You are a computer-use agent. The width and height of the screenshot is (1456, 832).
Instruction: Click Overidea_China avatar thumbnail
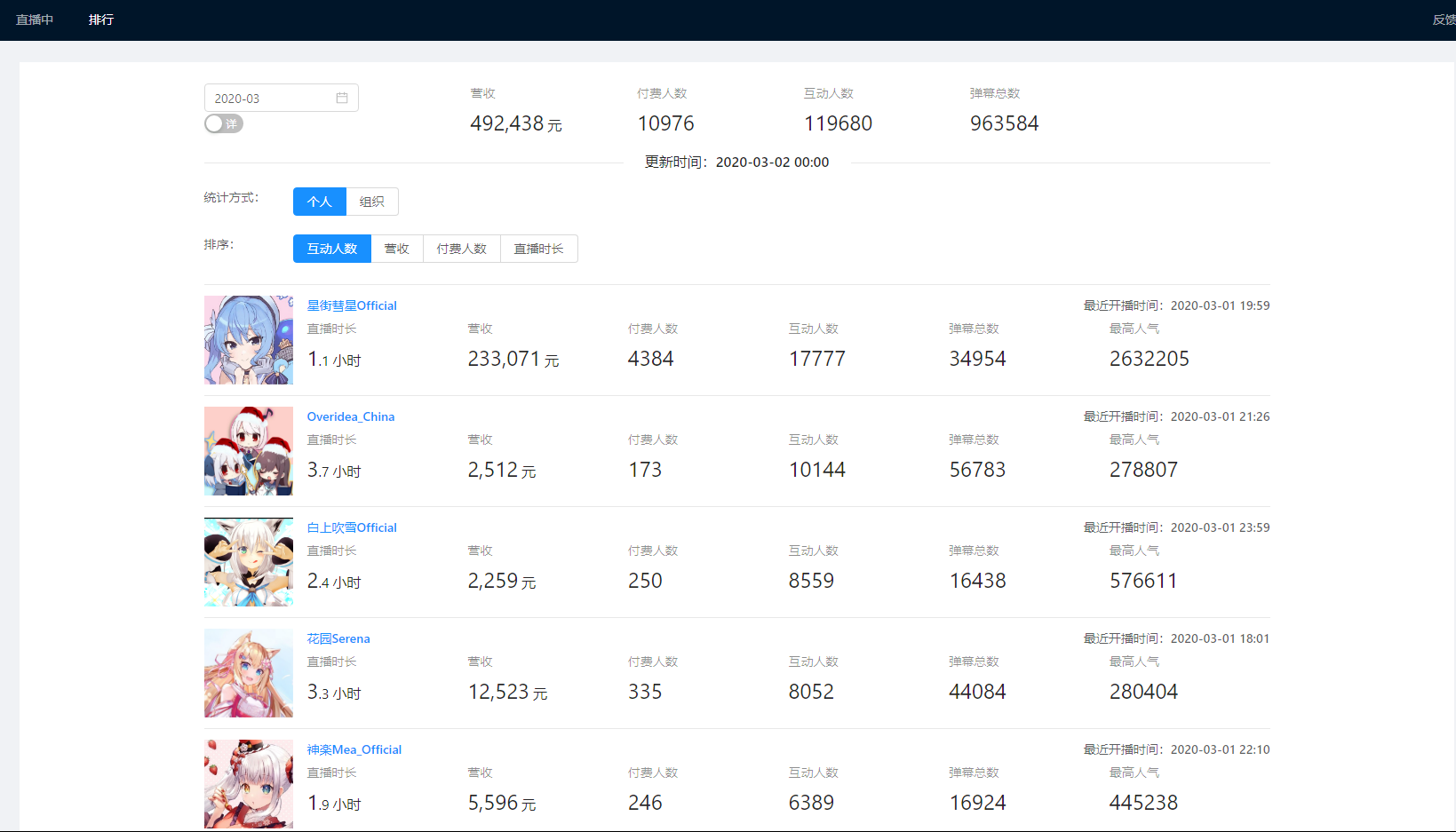pyautogui.click(x=249, y=451)
